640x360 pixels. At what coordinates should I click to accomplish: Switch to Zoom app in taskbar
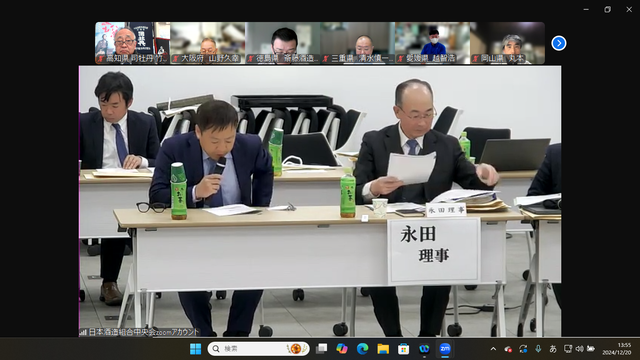pyautogui.click(x=444, y=349)
